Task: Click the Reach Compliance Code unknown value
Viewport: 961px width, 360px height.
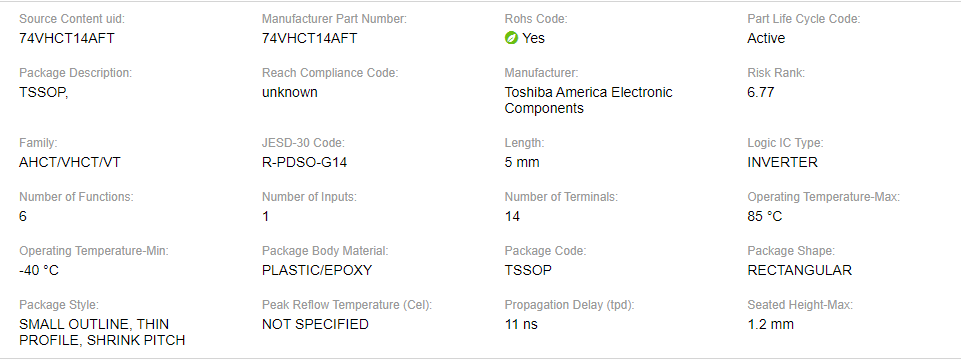Action: coord(290,93)
